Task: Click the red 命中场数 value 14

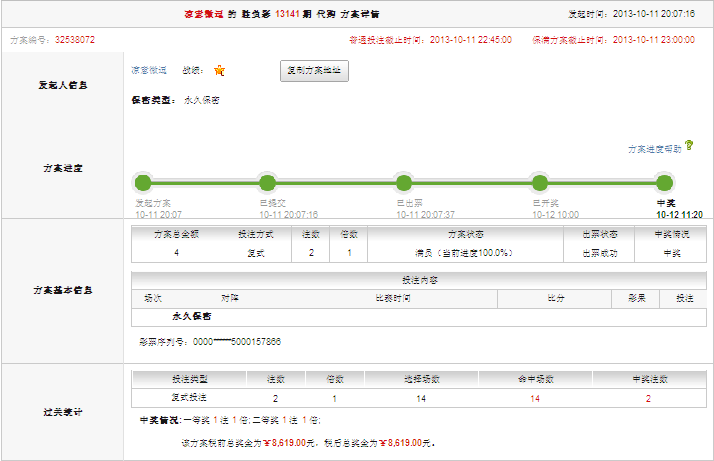Action: [x=535, y=398]
